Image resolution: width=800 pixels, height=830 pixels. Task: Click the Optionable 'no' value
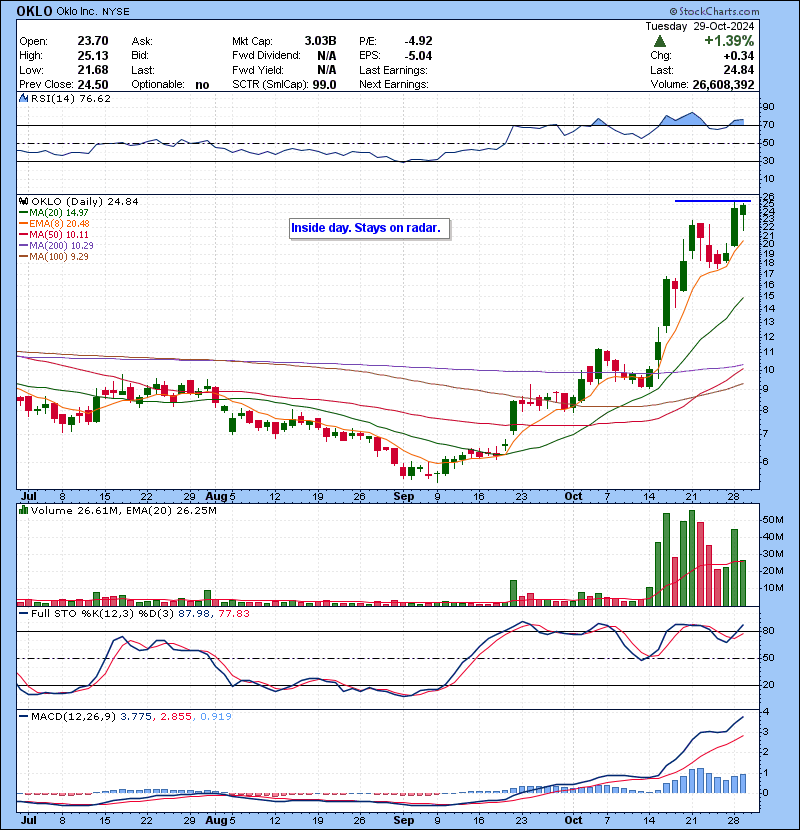202,85
